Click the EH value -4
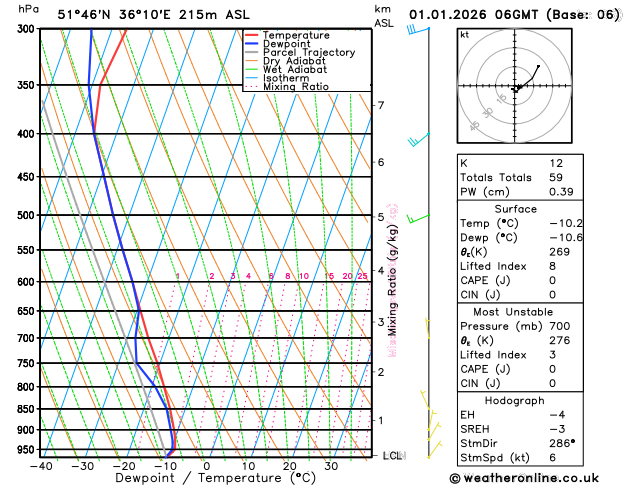 pos(557,415)
